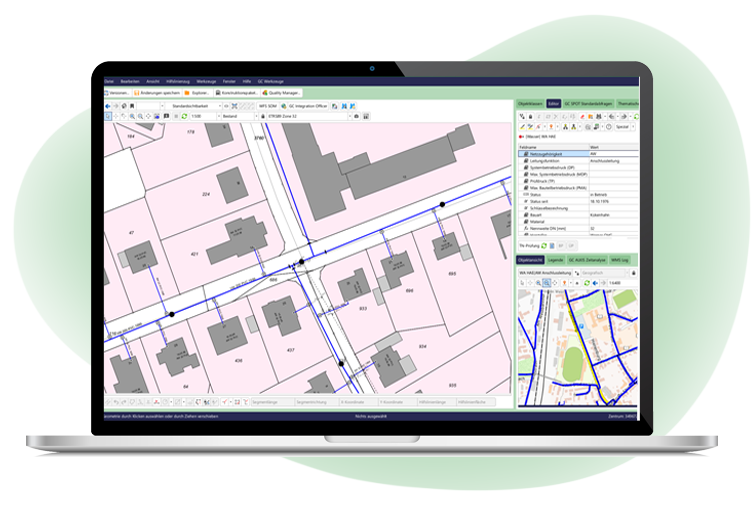Click the camera snapshot icon beside the coordinate system

[354, 116]
